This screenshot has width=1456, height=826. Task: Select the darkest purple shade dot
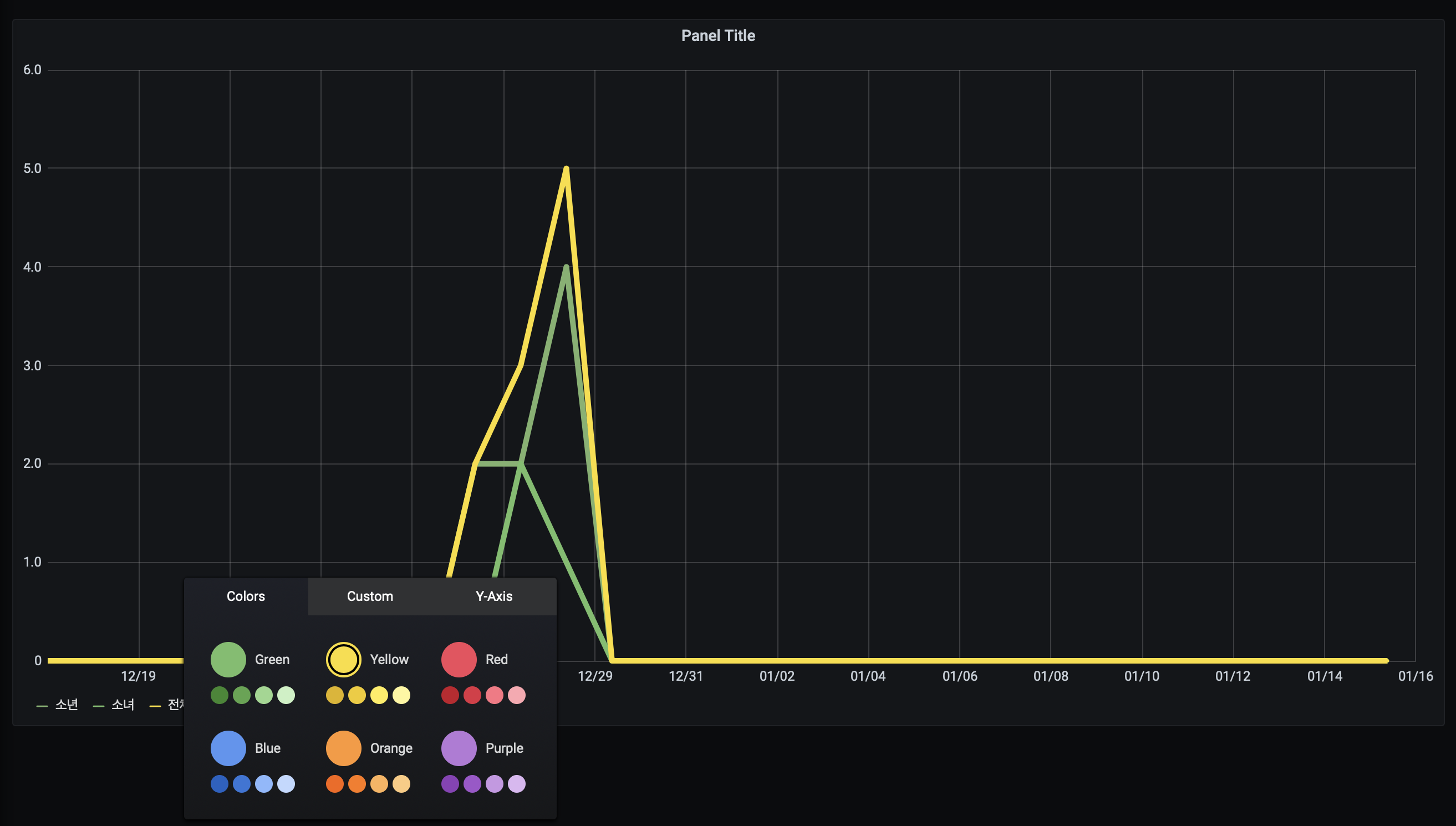click(x=450, y=783)
